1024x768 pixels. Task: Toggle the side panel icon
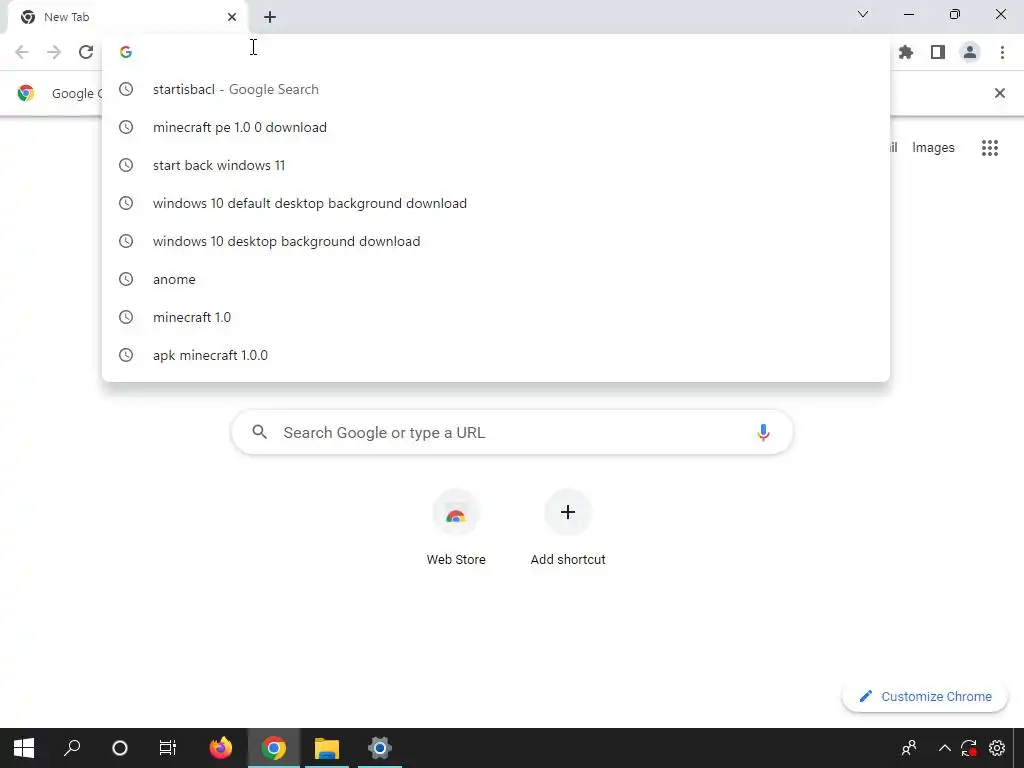[x=938, y=52]
